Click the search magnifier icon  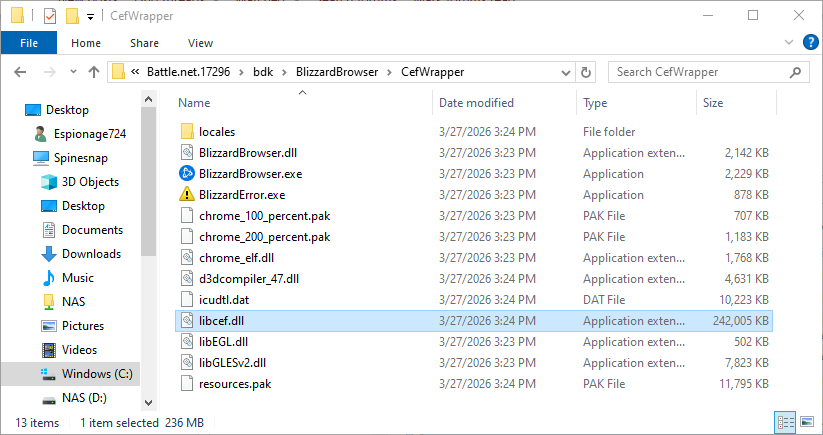coord(796,72)
